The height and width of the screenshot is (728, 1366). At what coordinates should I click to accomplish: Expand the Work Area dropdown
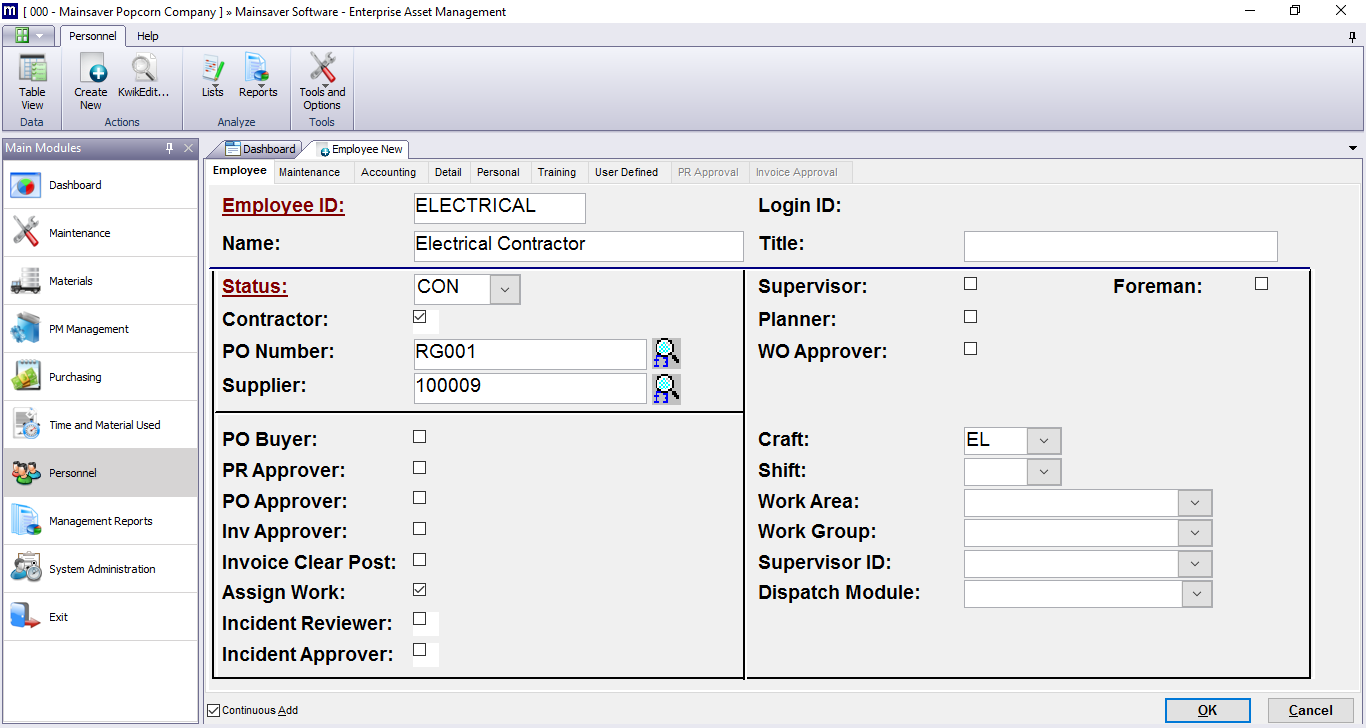pyautogui.click(x=1196, y=503)
